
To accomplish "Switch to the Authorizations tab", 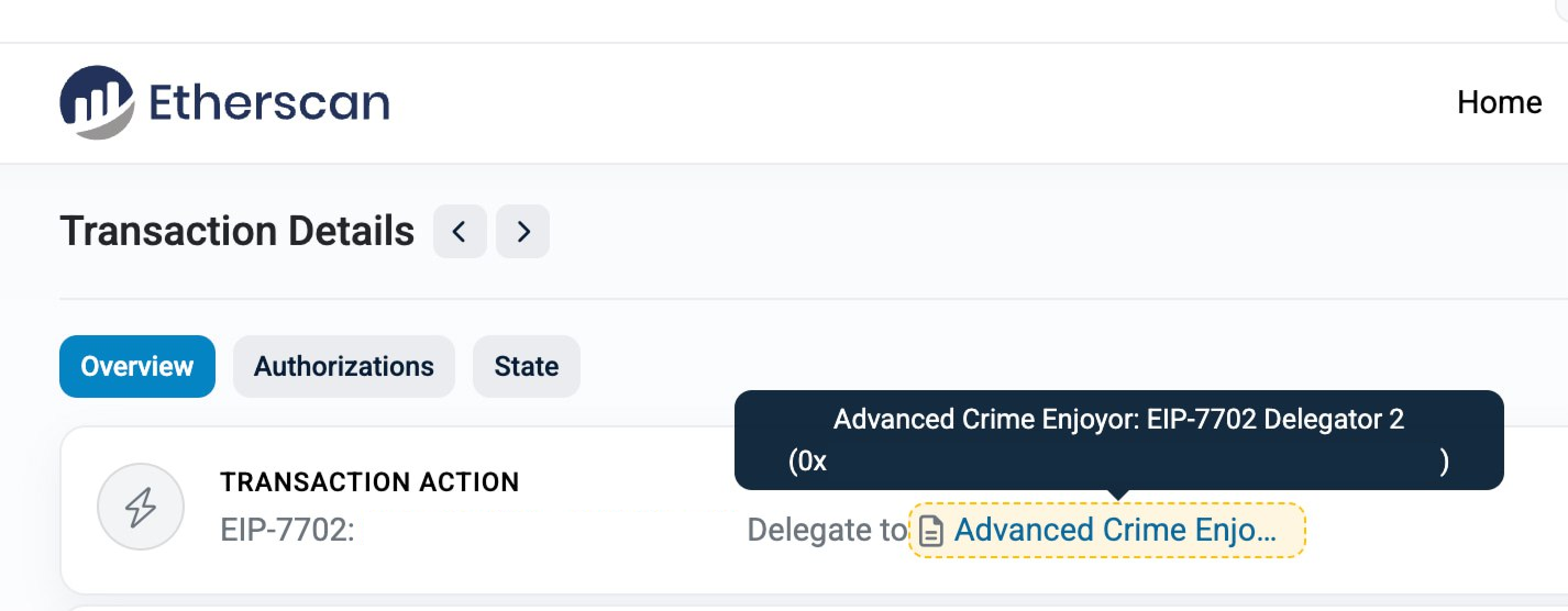I will coord(344,366).
